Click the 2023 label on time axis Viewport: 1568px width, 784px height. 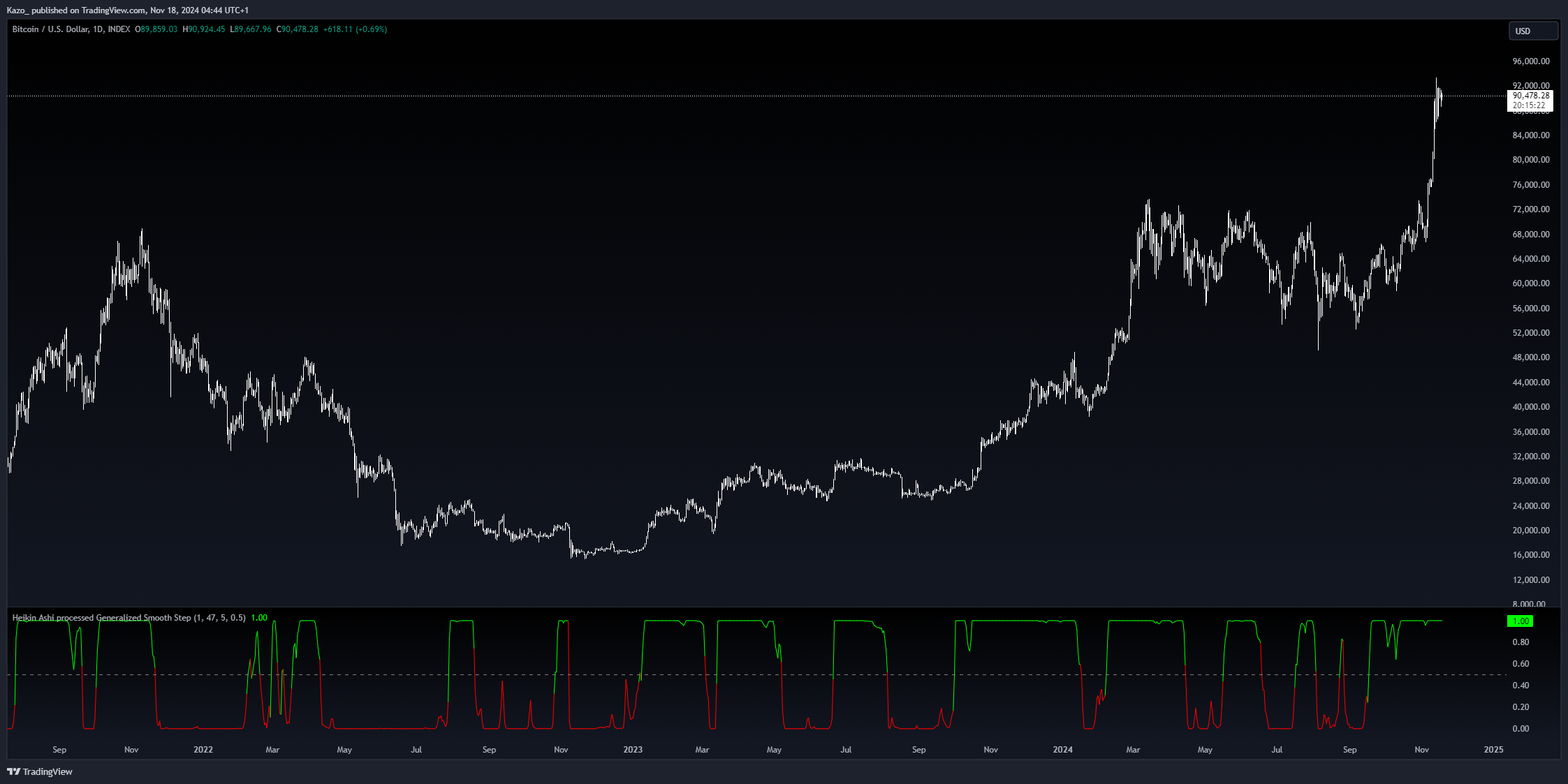(x=633, y=750)
